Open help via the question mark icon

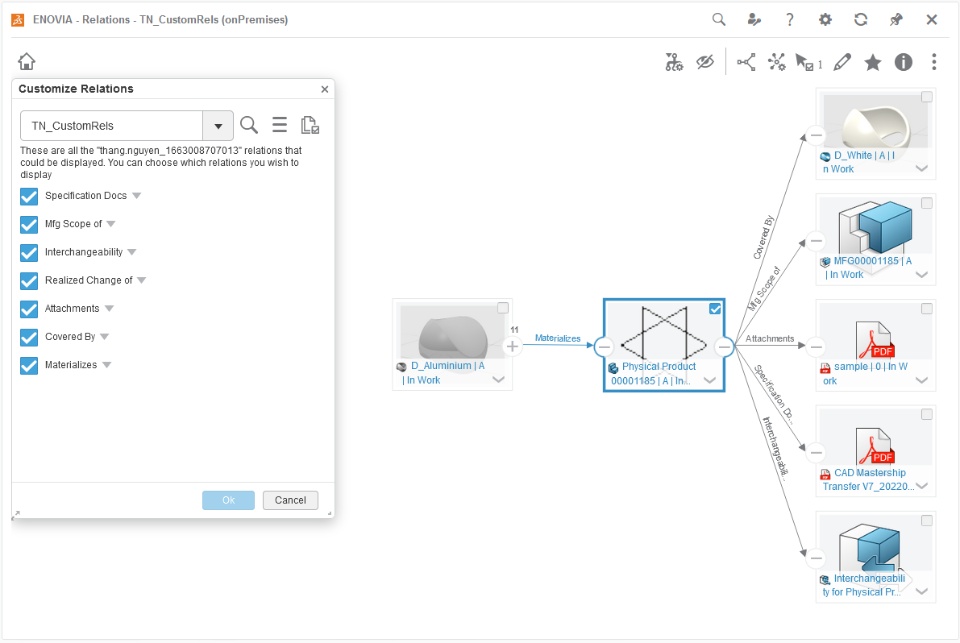[x=790, y=20]
